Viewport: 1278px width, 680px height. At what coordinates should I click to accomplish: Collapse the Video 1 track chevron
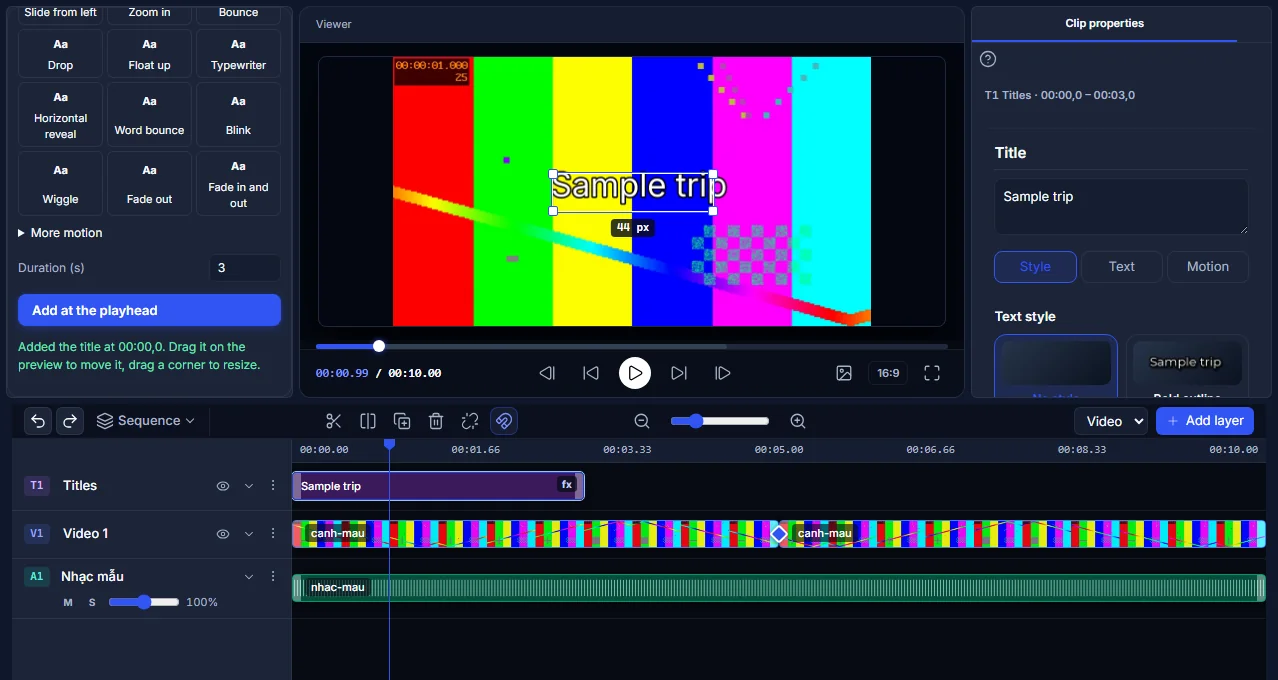click(x=249, y=534)
